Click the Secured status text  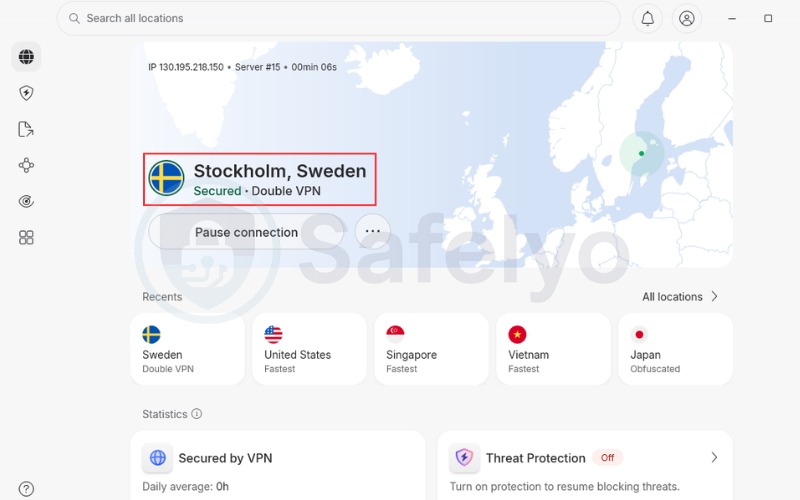tap(217, 191)
